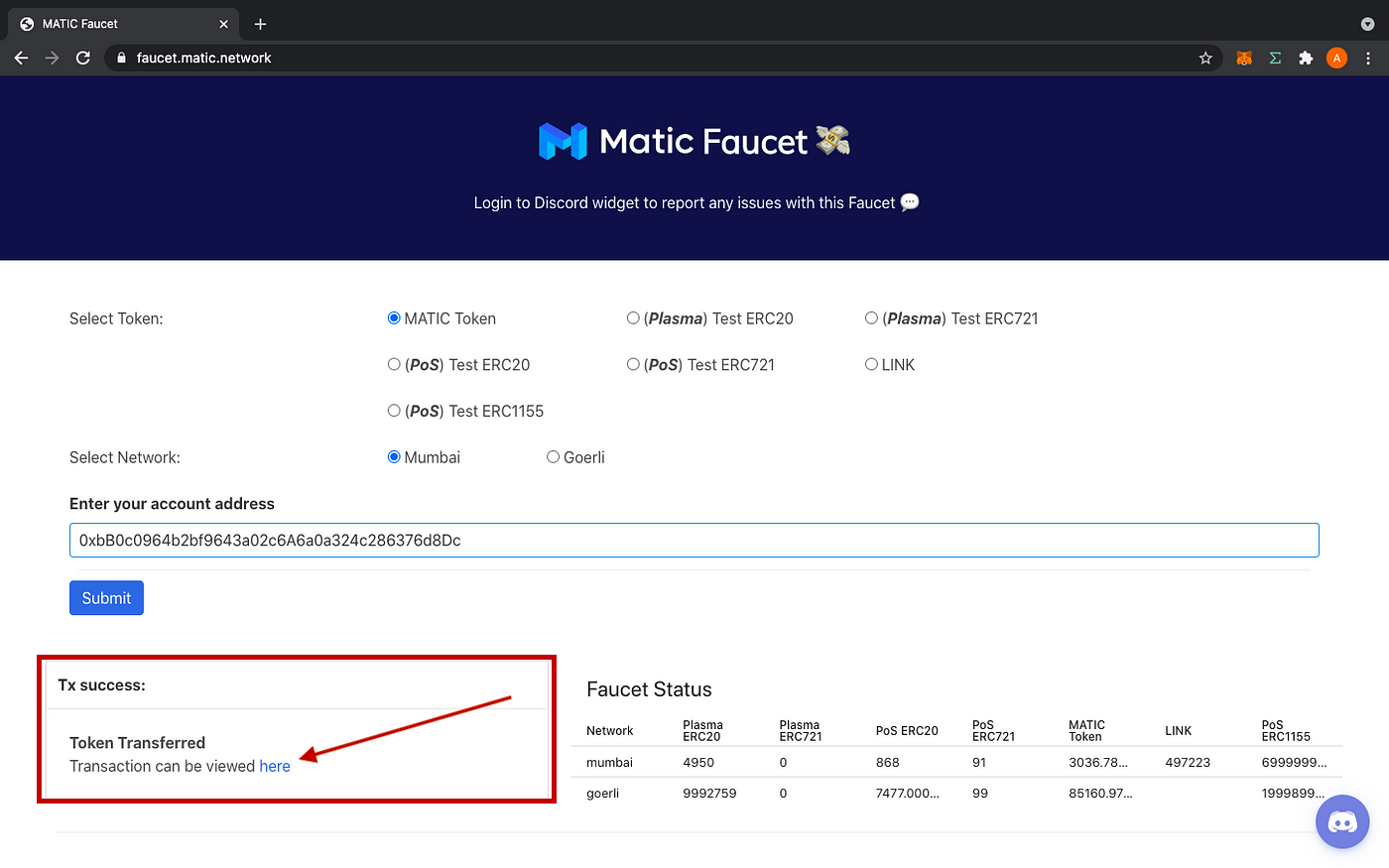Click the 'Select Network:' label
The height and width of the screenshot is (868, 1389).
pyautogui.click(x=125, y=457)
